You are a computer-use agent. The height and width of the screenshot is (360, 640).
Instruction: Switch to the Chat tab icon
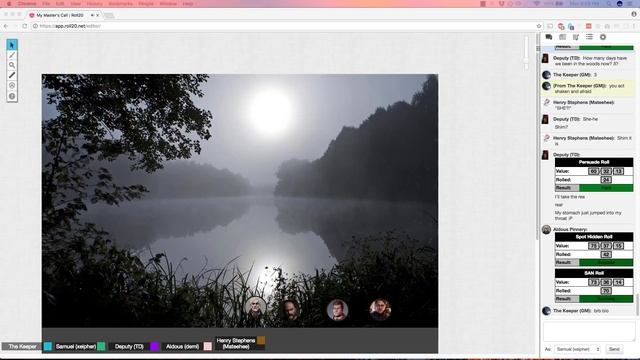click(x=549, y=37)
